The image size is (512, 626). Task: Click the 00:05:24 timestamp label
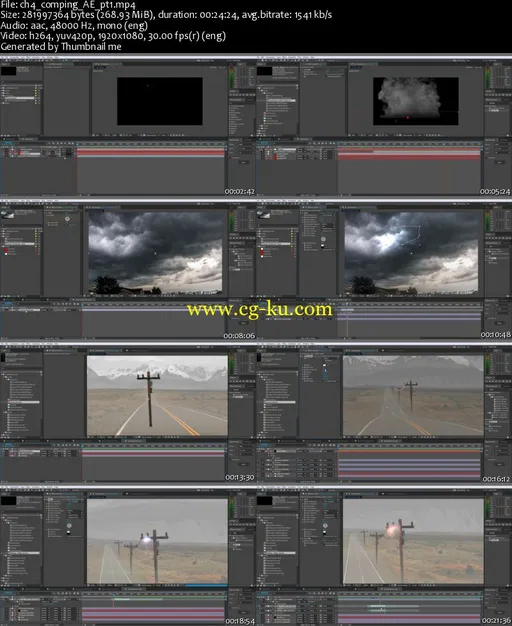click(495, 192)
